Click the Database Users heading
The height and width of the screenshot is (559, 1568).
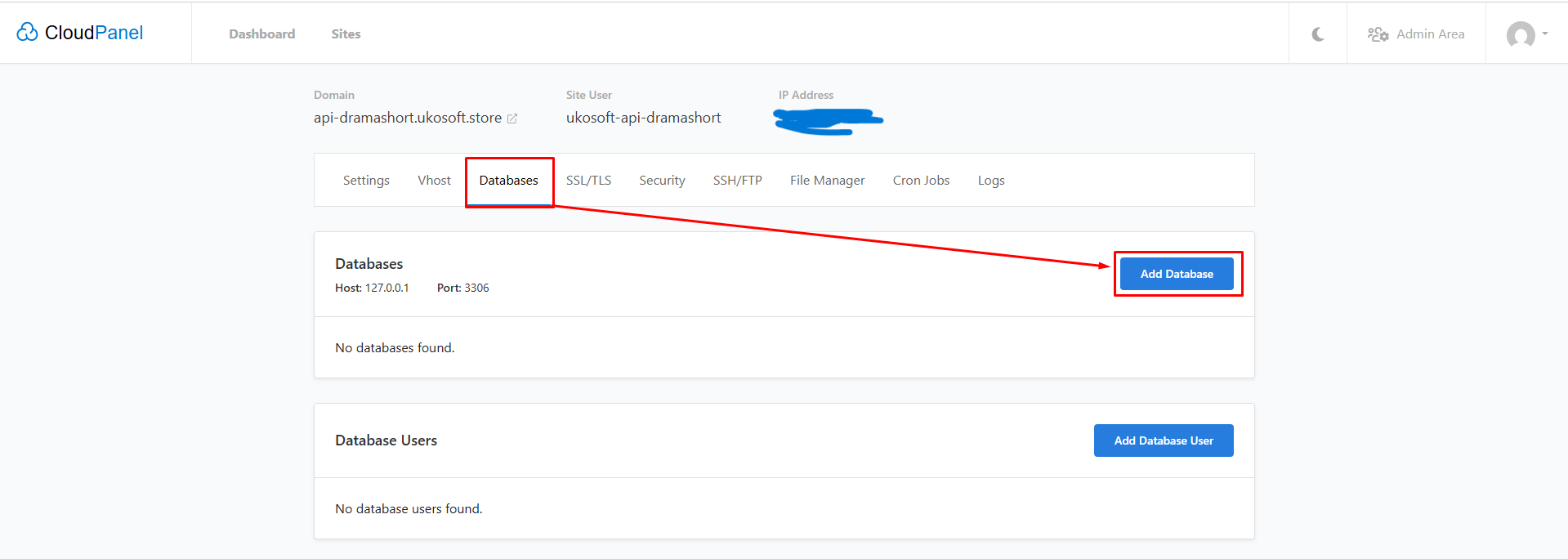[386, 440]
